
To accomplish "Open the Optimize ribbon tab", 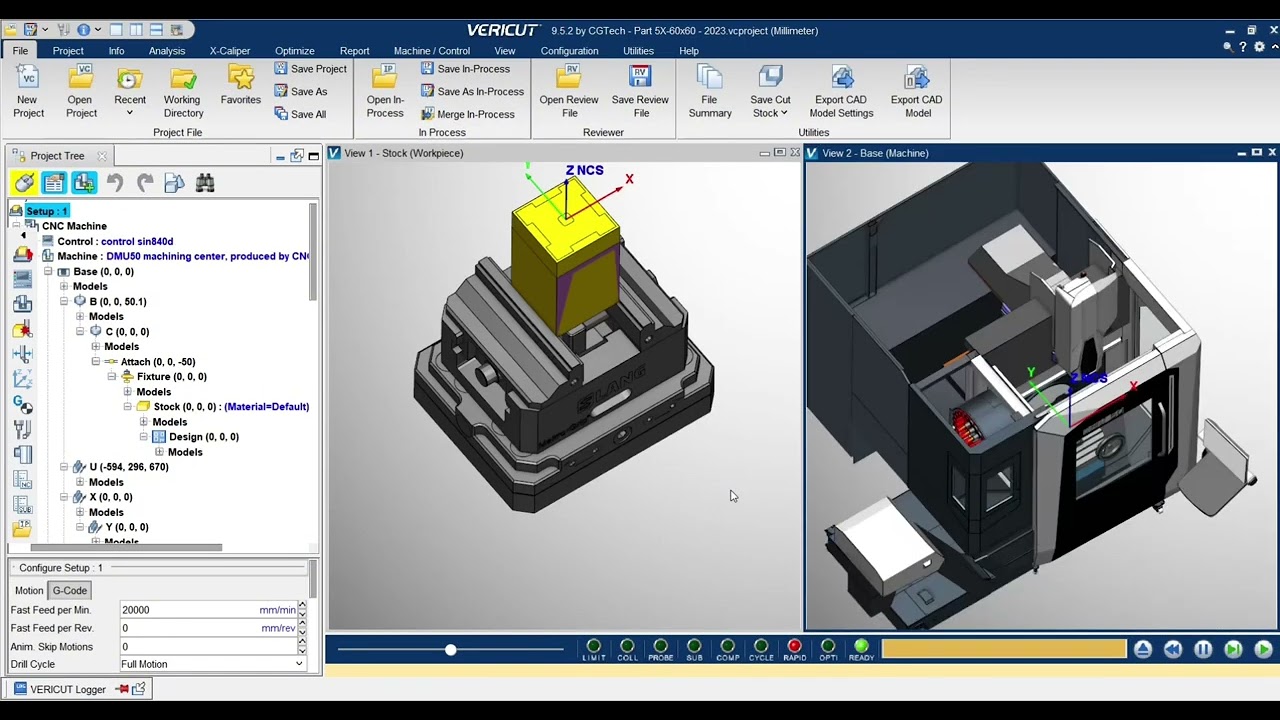I will pyautogui.click(x=295, y=51).
